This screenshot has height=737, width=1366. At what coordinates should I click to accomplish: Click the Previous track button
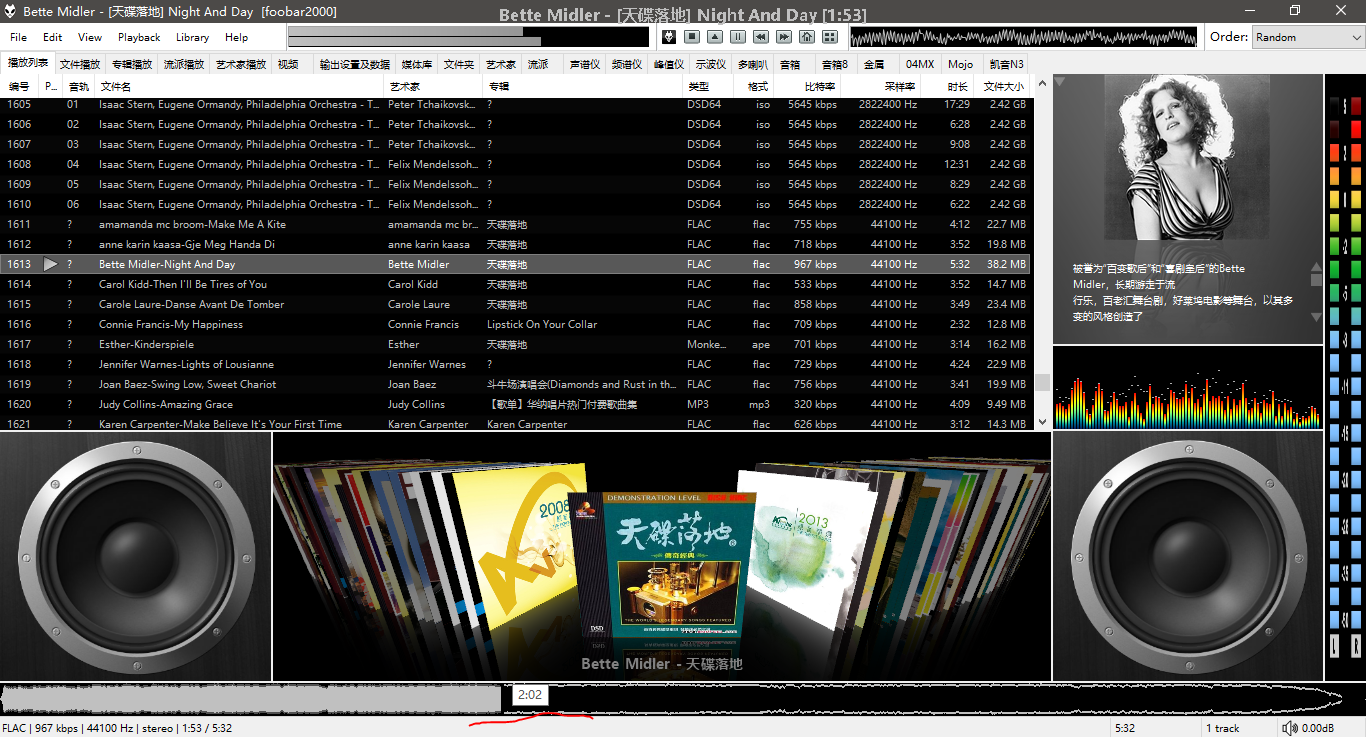pyautogui.click(x=761, y=37)
